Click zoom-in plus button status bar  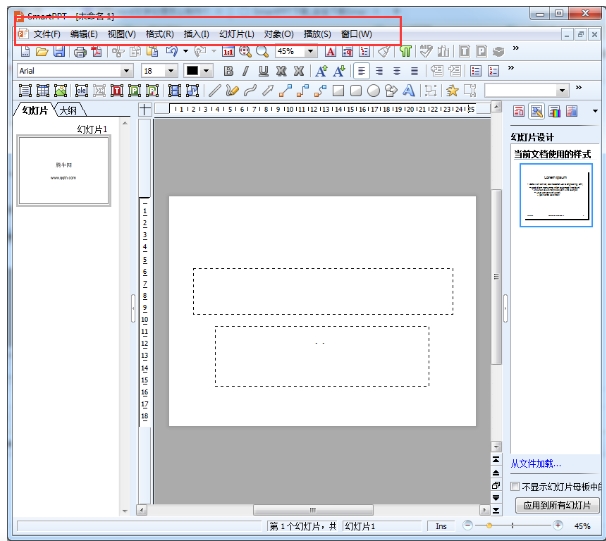click(x=558, y=525)
